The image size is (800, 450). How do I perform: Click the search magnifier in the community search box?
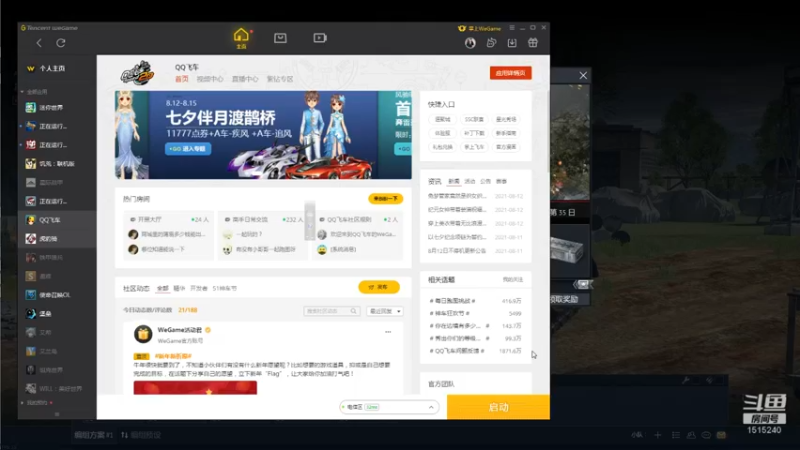coord(354,311)
